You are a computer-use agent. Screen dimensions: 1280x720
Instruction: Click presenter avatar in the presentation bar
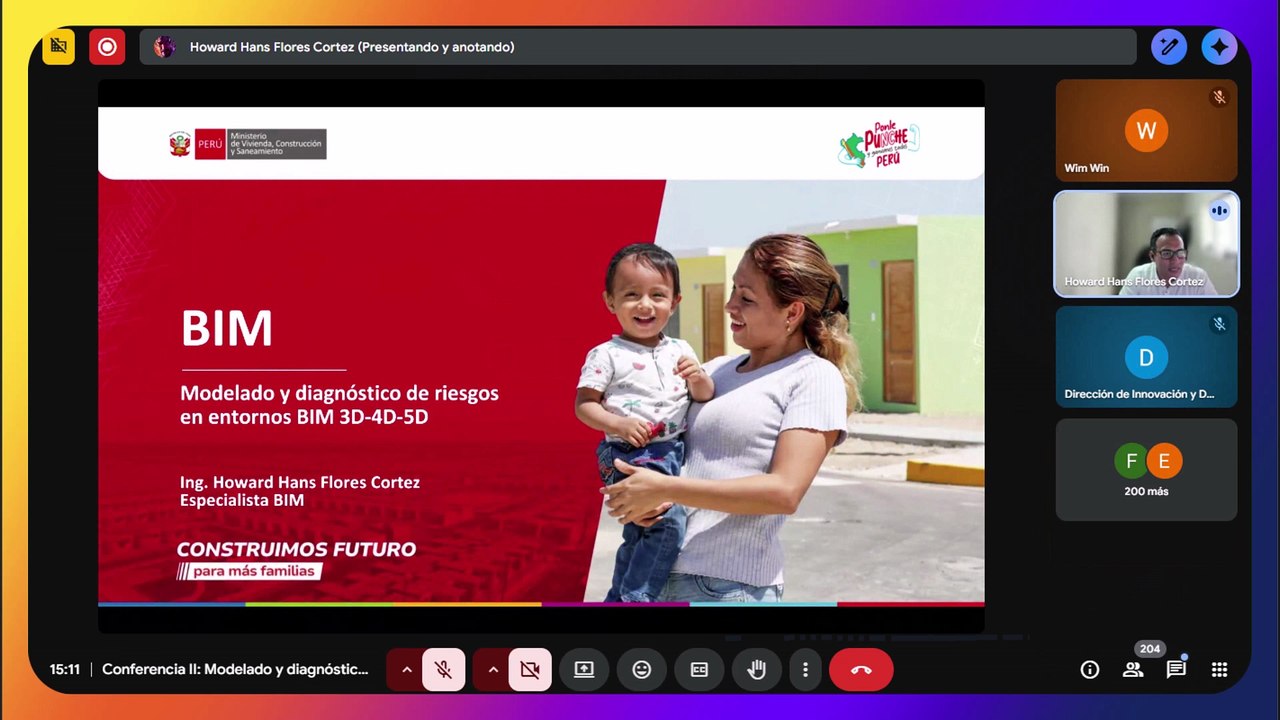(165, 47)
